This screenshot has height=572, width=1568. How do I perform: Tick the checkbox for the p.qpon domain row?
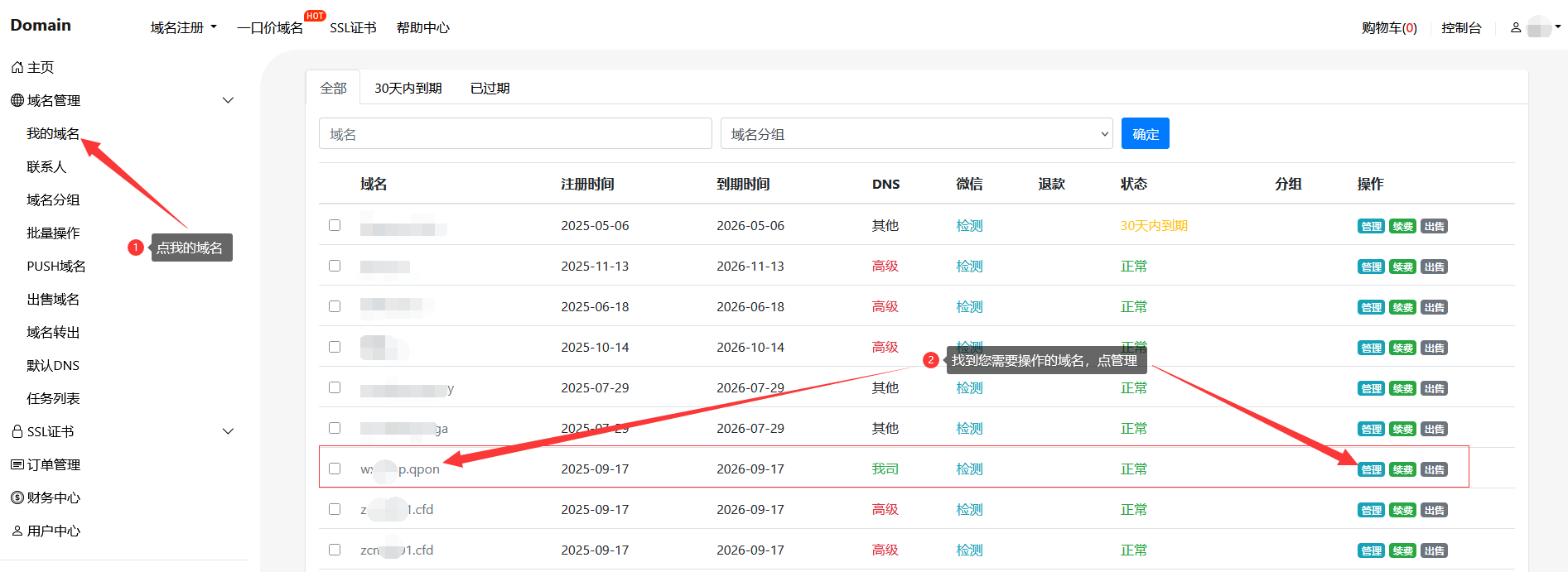[335, 469]
